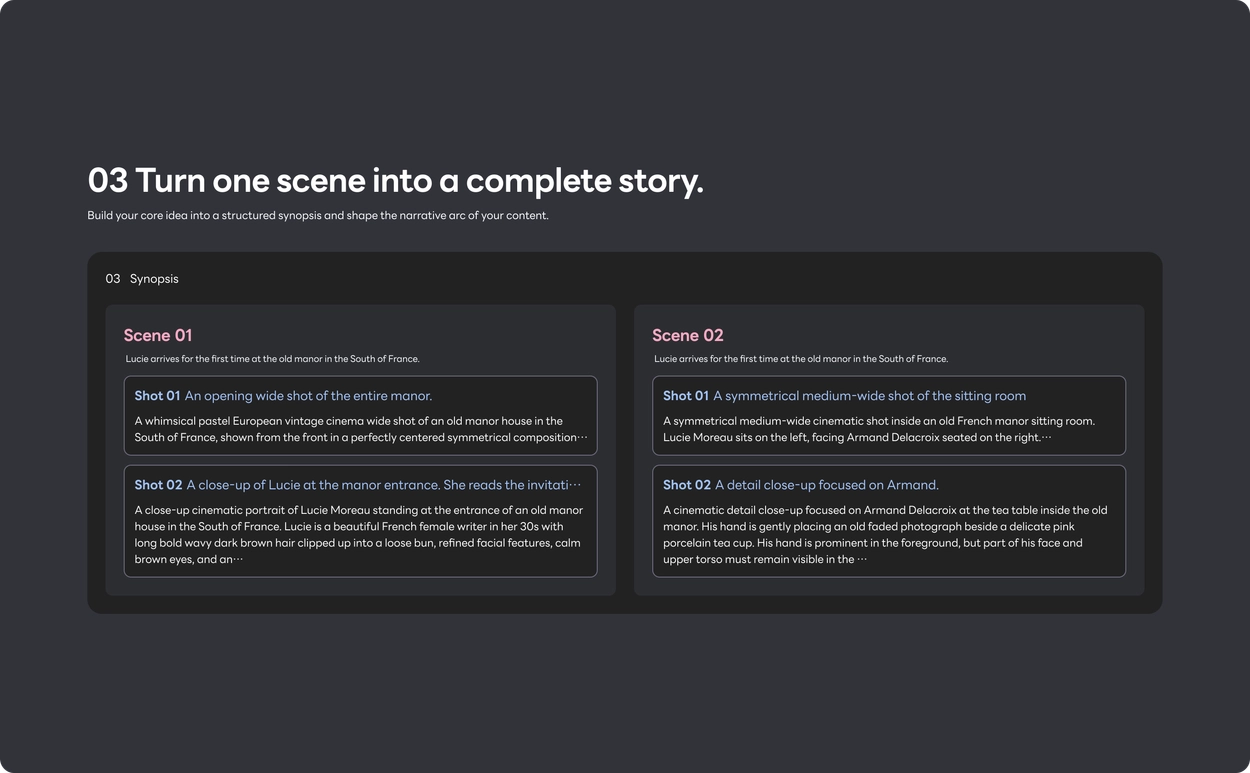The width and height of the screenshot is (1250, 773).
Task: Open Scene 02 Shot 01 card
Action: point(889,416)
